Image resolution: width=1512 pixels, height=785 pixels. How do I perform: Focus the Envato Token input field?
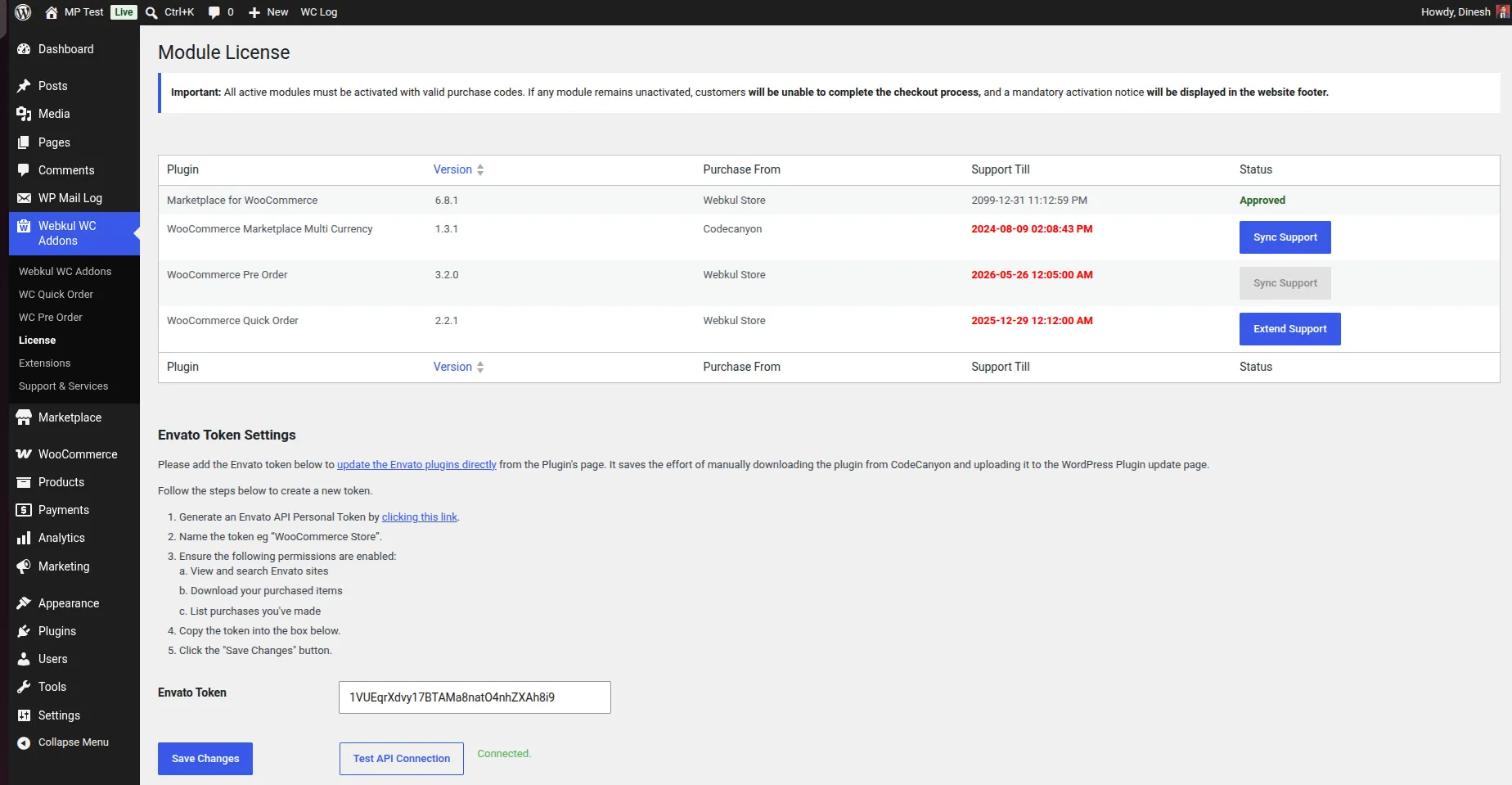[475, 697]
